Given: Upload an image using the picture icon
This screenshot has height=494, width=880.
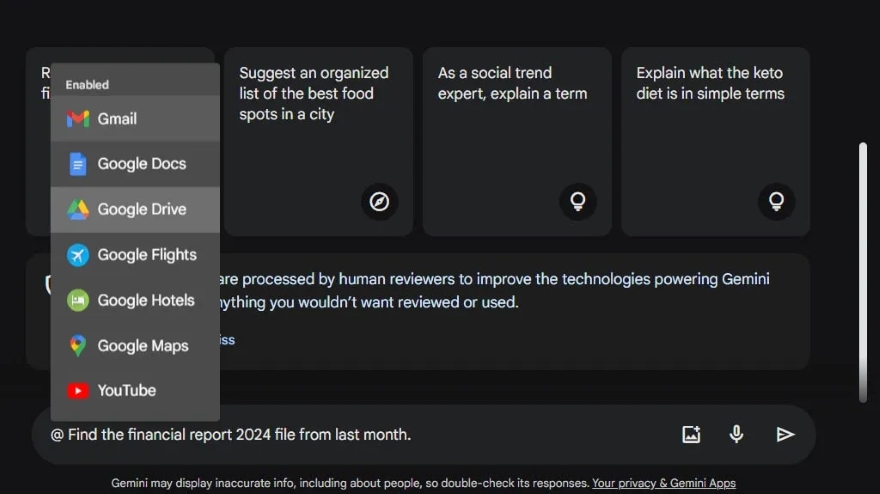Looking at the screenshot, I should point(691,434).
